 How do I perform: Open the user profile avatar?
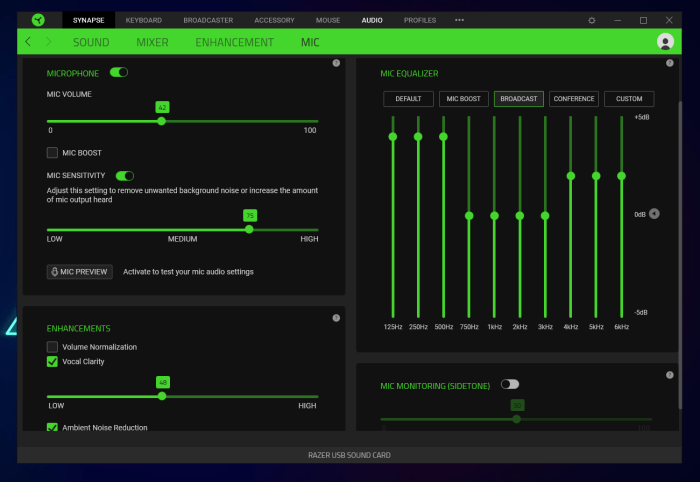[665, 42]
